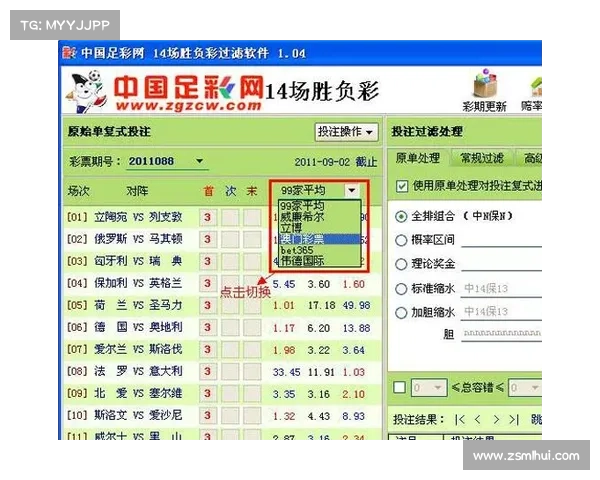Toggle 首 pick 3 for match 04
The height and width of the screenshot is (480, 600).
point(207,284)
